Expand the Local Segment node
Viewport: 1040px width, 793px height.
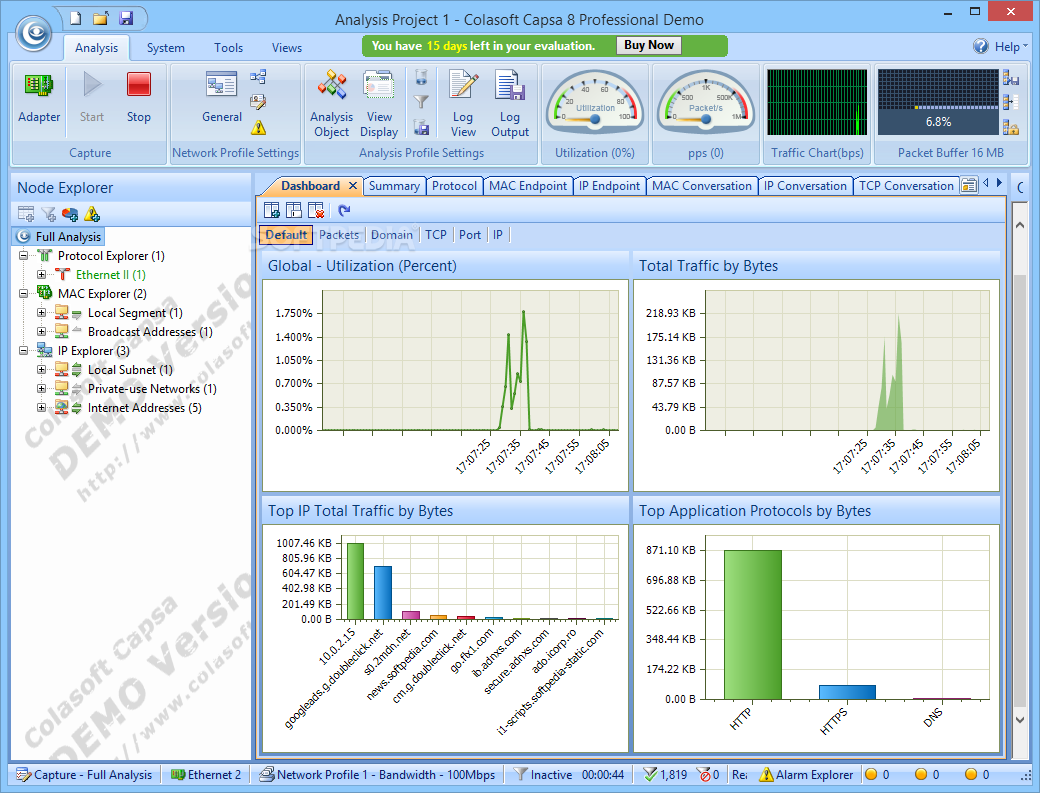[x=41, y=312]
